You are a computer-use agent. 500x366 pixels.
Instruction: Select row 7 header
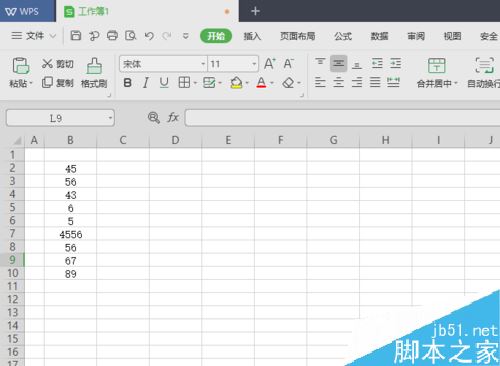point(12,234)
